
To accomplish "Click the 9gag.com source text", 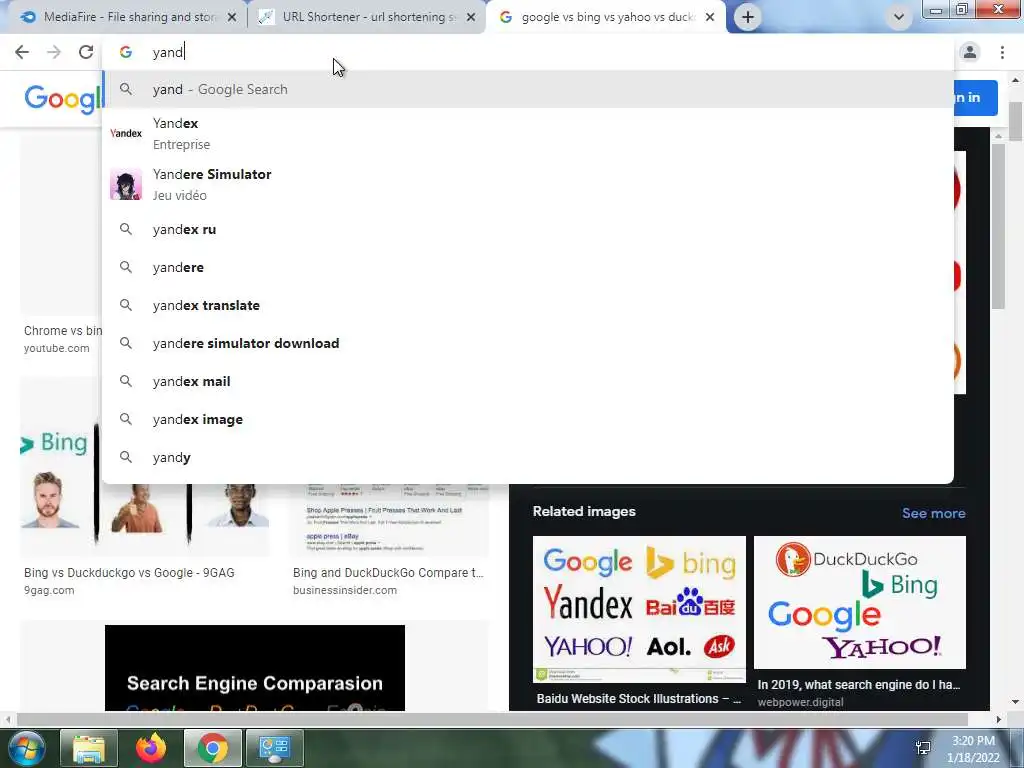I will point(49,590).
